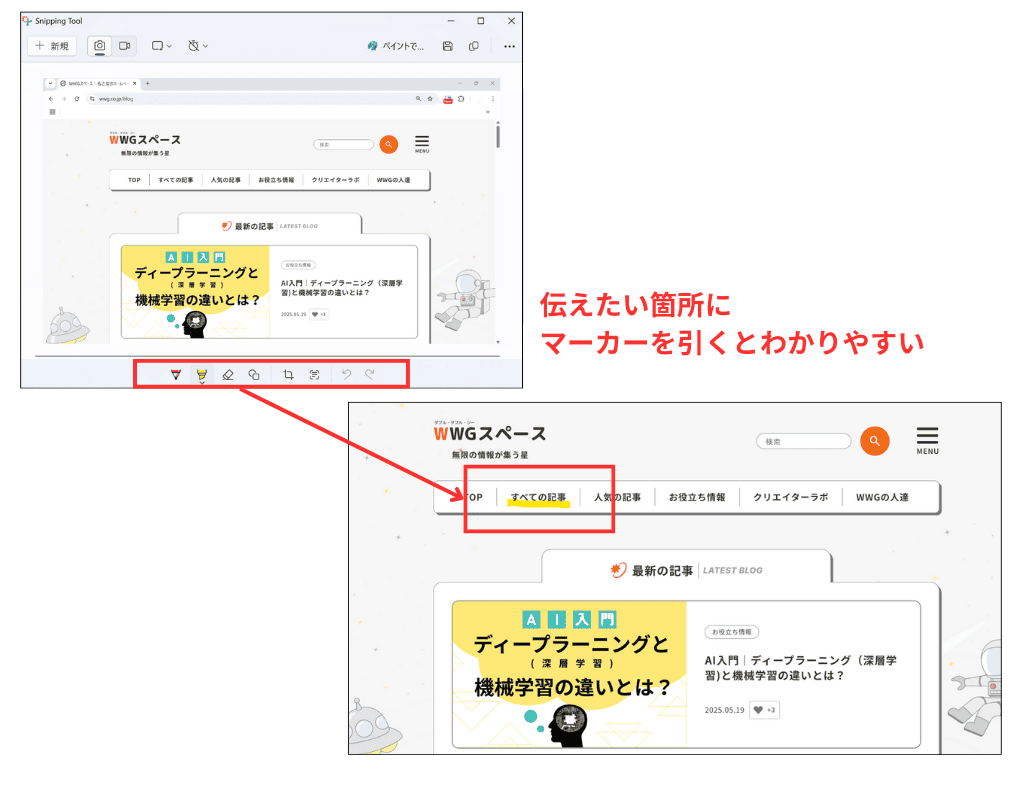Viewport: 1024px width, 800px height.
Task: Switch to screenshot capture mode
Action: (x=99, y=46)
